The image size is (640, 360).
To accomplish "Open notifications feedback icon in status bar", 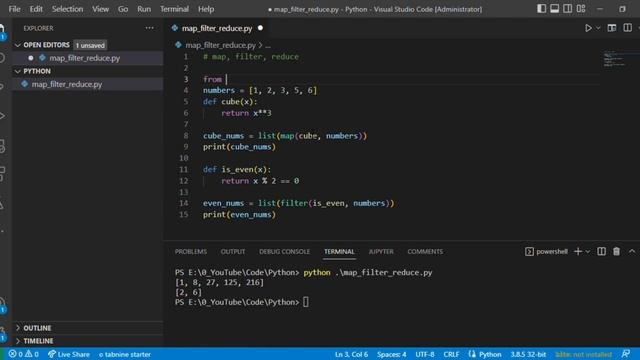I will click(626, 354).
